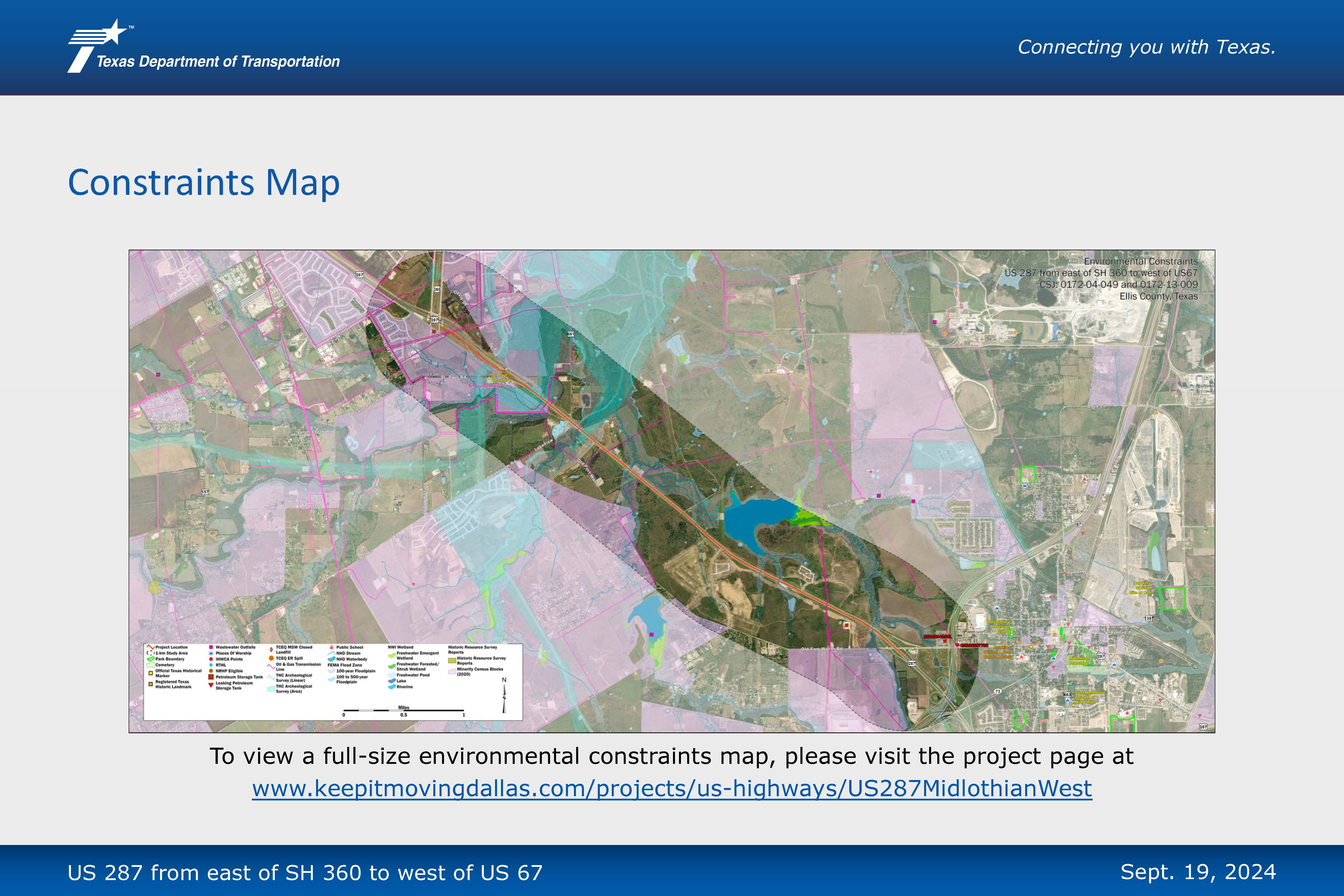Click the TCEQ ER Spill legend symbol
Viewport: 1344px width, 896px height.
[x=272, y=658]
